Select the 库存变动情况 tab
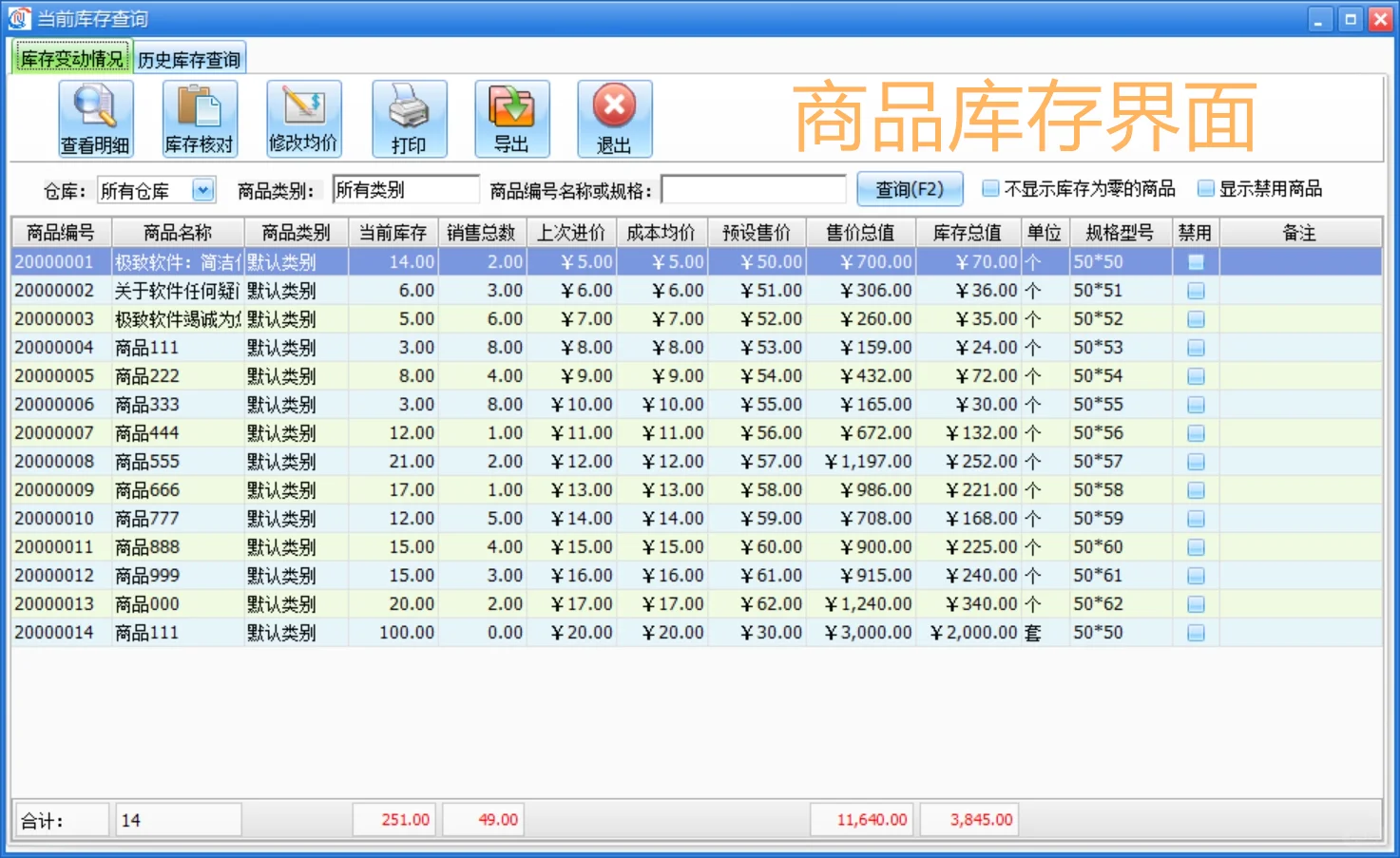Image resolution: width=1400 pixels, height=858 pixels. [x=71, y=57]
